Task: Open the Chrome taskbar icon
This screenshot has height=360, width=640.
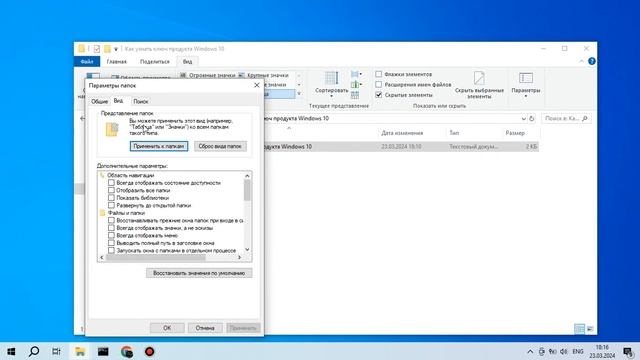Action: tap(127, 351)
